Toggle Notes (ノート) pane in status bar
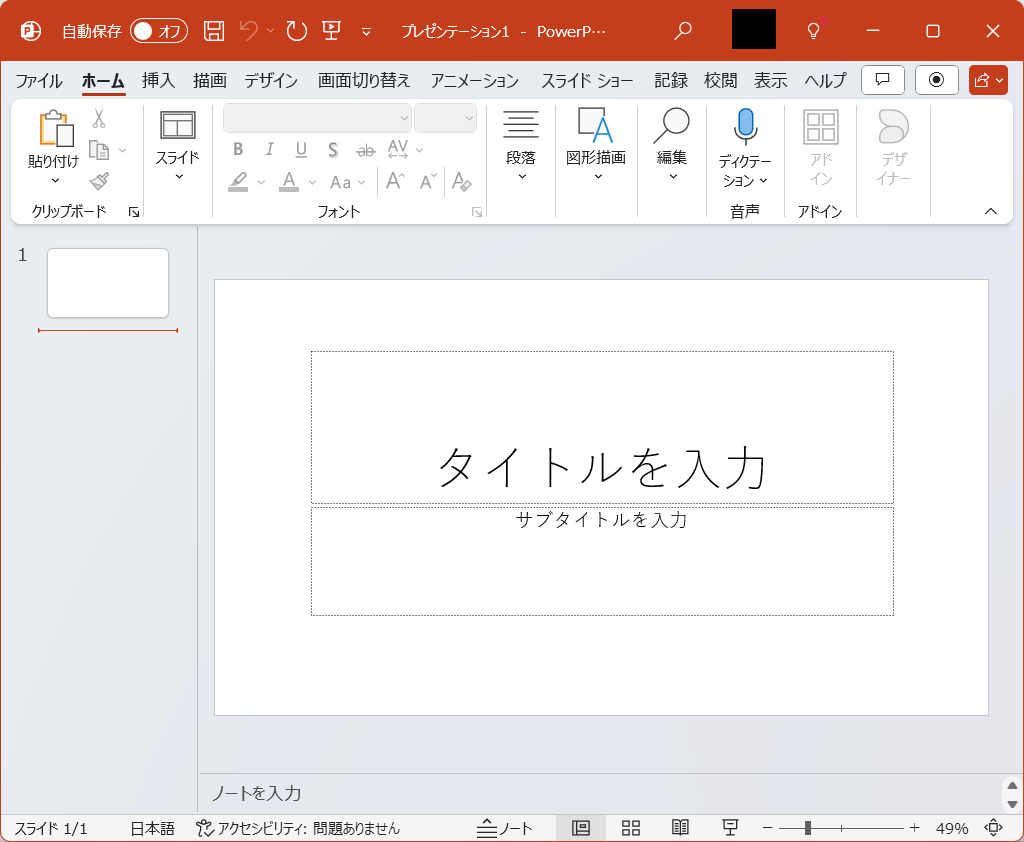The image size is (1024, 842). 504,828
